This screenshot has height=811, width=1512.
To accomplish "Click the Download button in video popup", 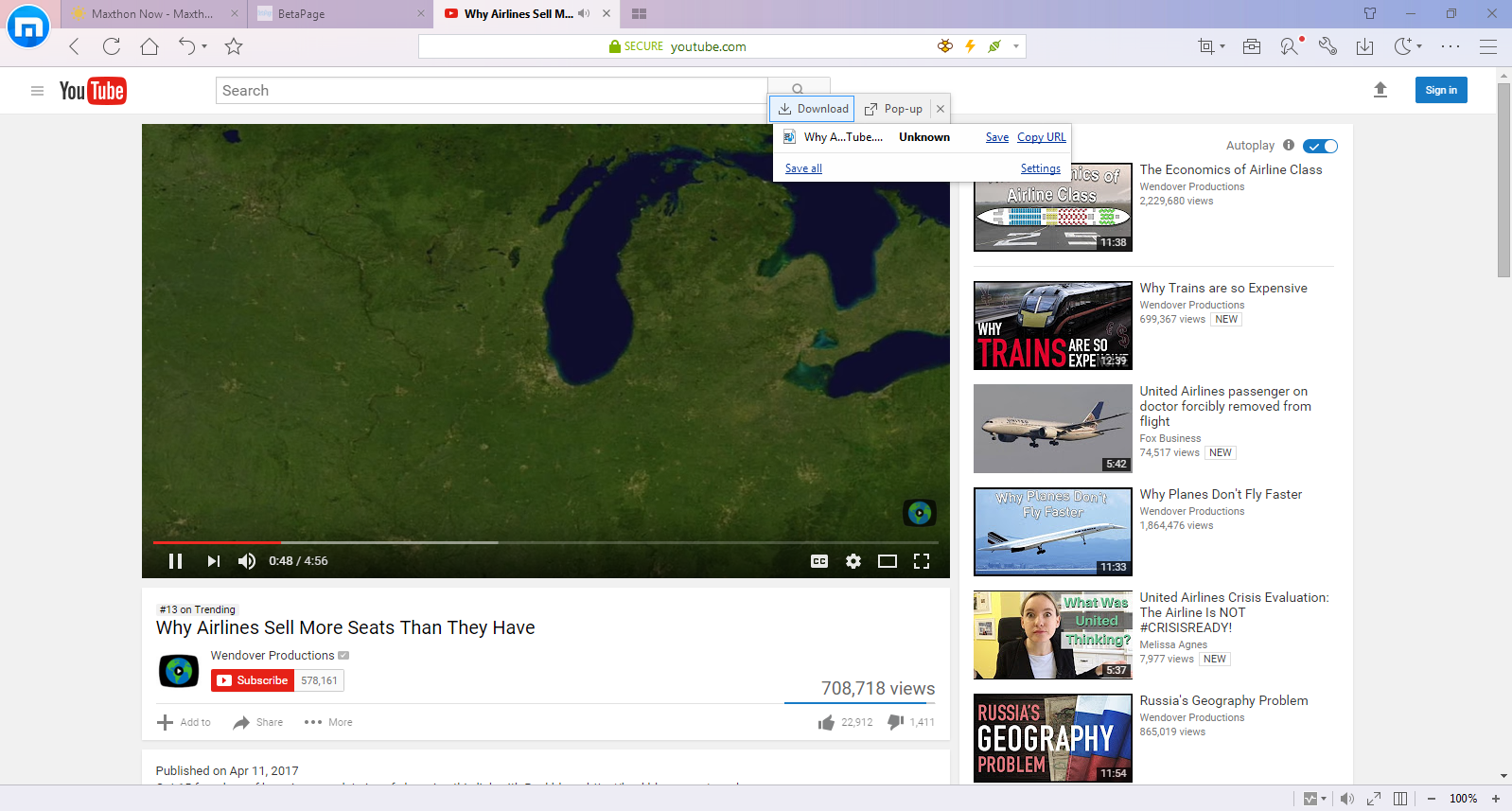I will point(813,109).
